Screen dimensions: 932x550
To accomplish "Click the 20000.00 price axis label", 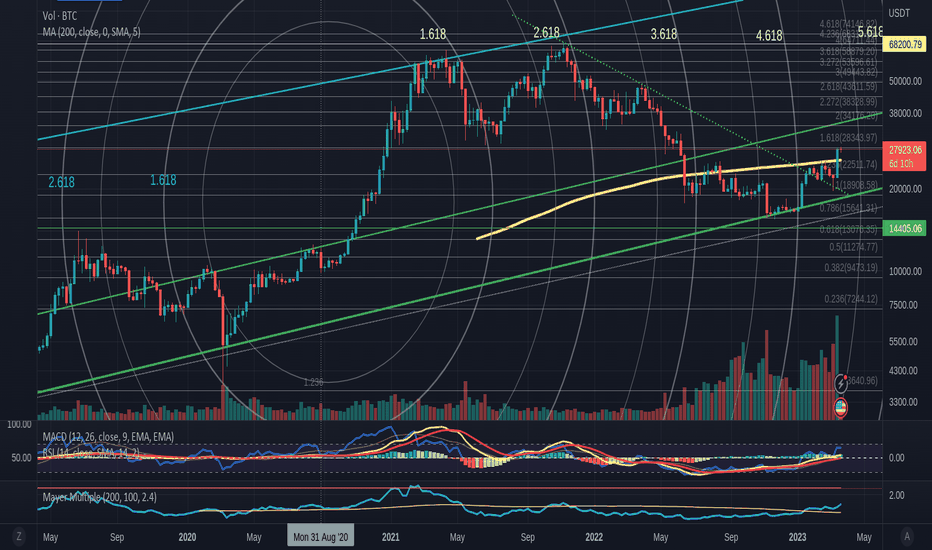I will click(x=905, y=189).
